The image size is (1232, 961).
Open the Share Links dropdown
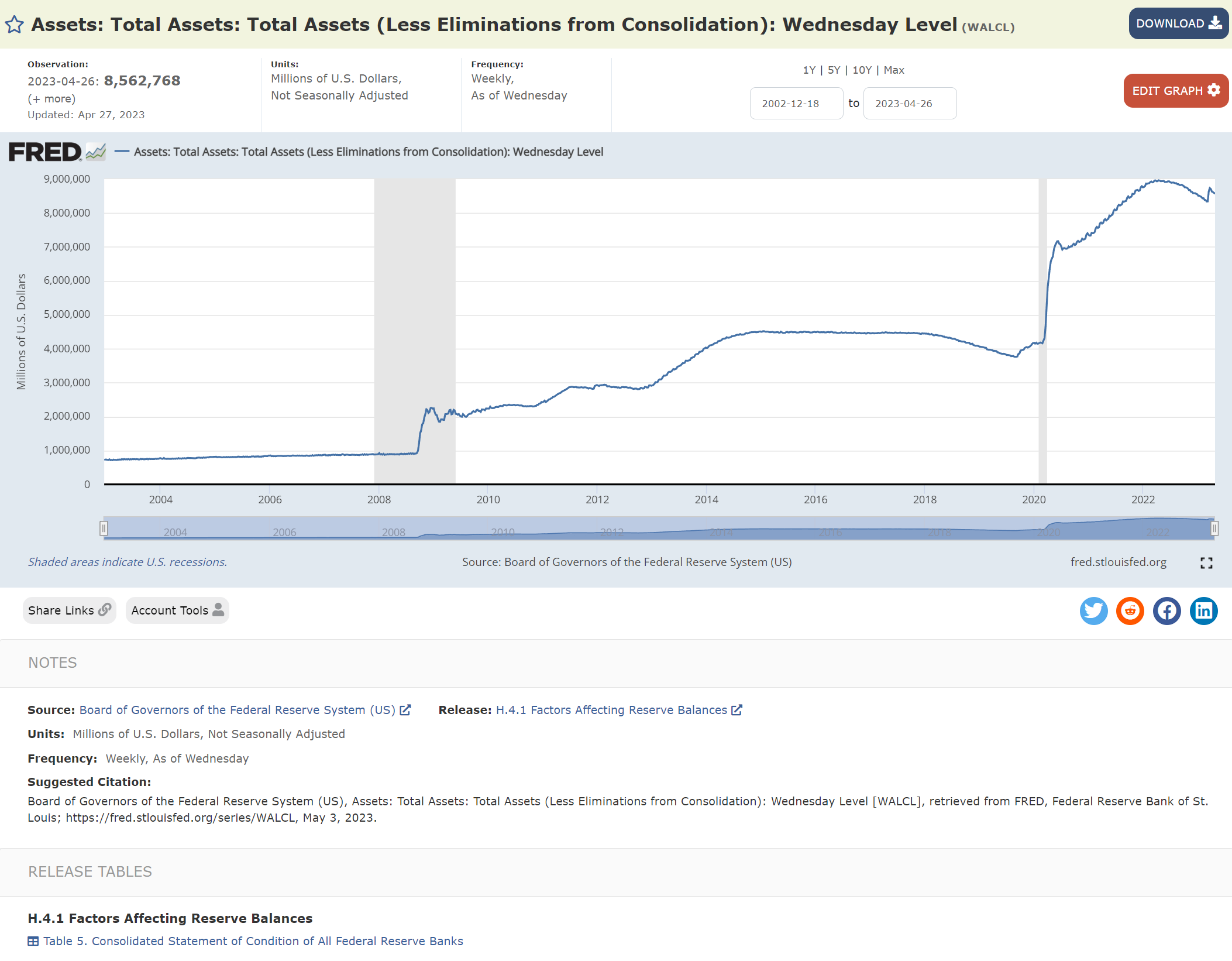tap(69, 610)
